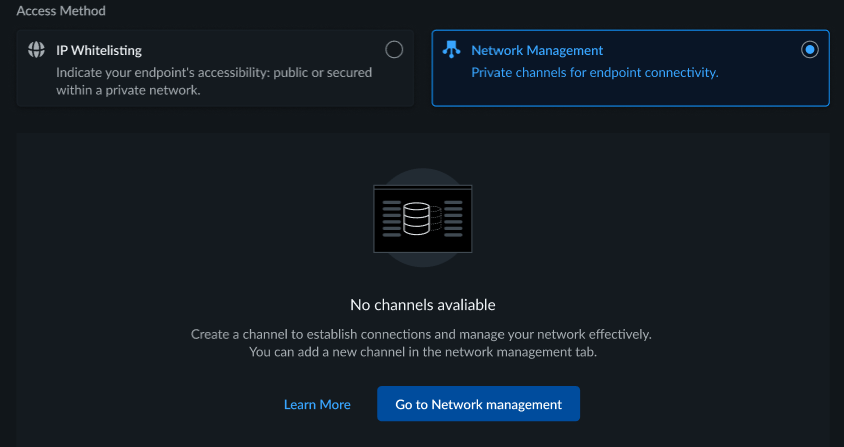Click the right lines of the database illustration

tap(453, 218)
